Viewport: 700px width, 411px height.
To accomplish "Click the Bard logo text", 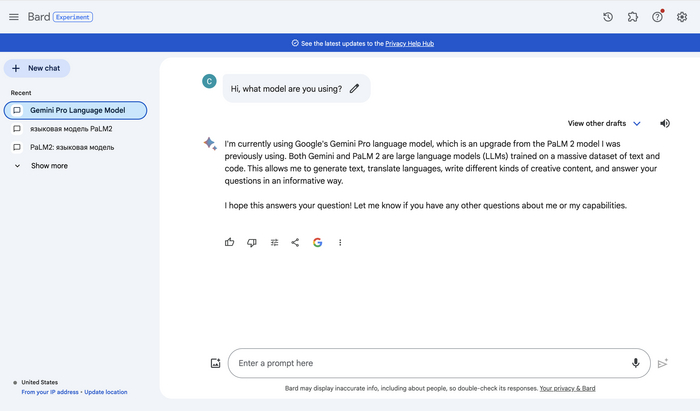I will click(x=39, y=17).
